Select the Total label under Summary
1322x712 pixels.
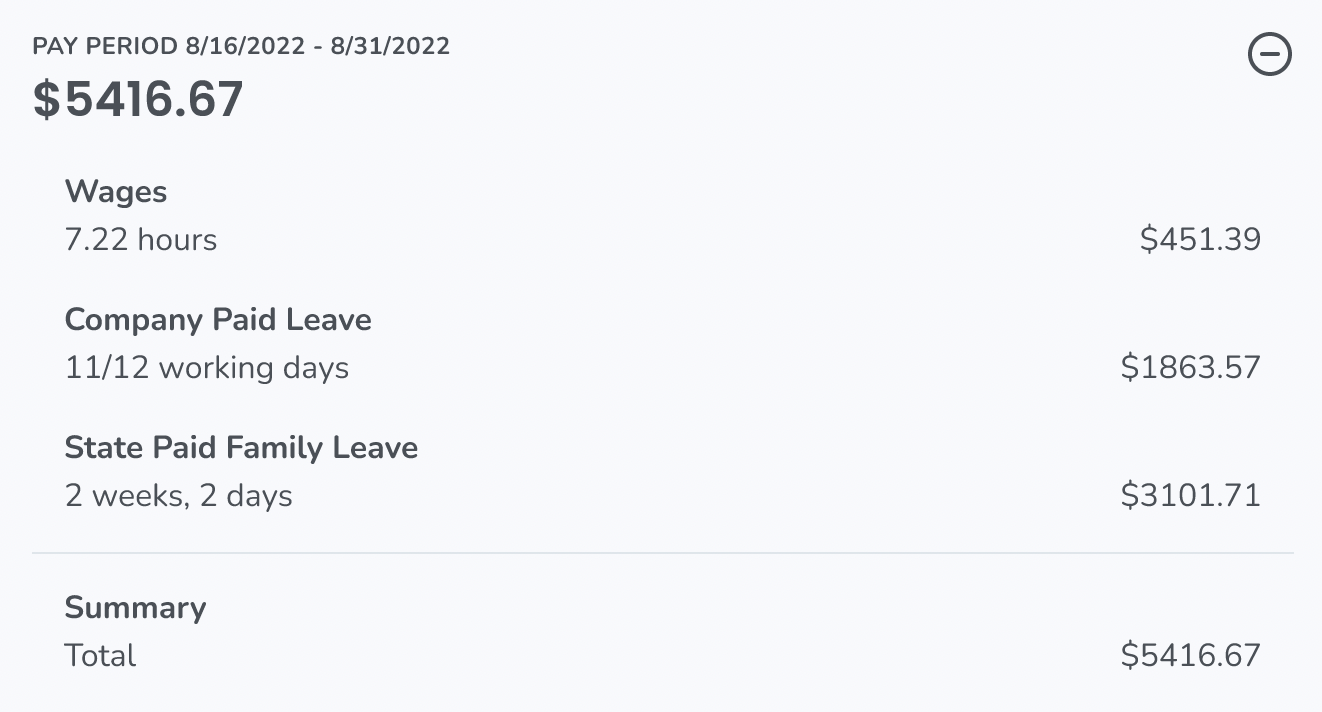[x=100, y=656]
